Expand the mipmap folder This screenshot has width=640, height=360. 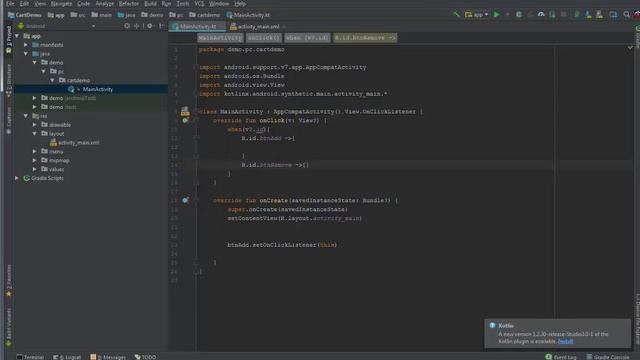pos(35,160)
